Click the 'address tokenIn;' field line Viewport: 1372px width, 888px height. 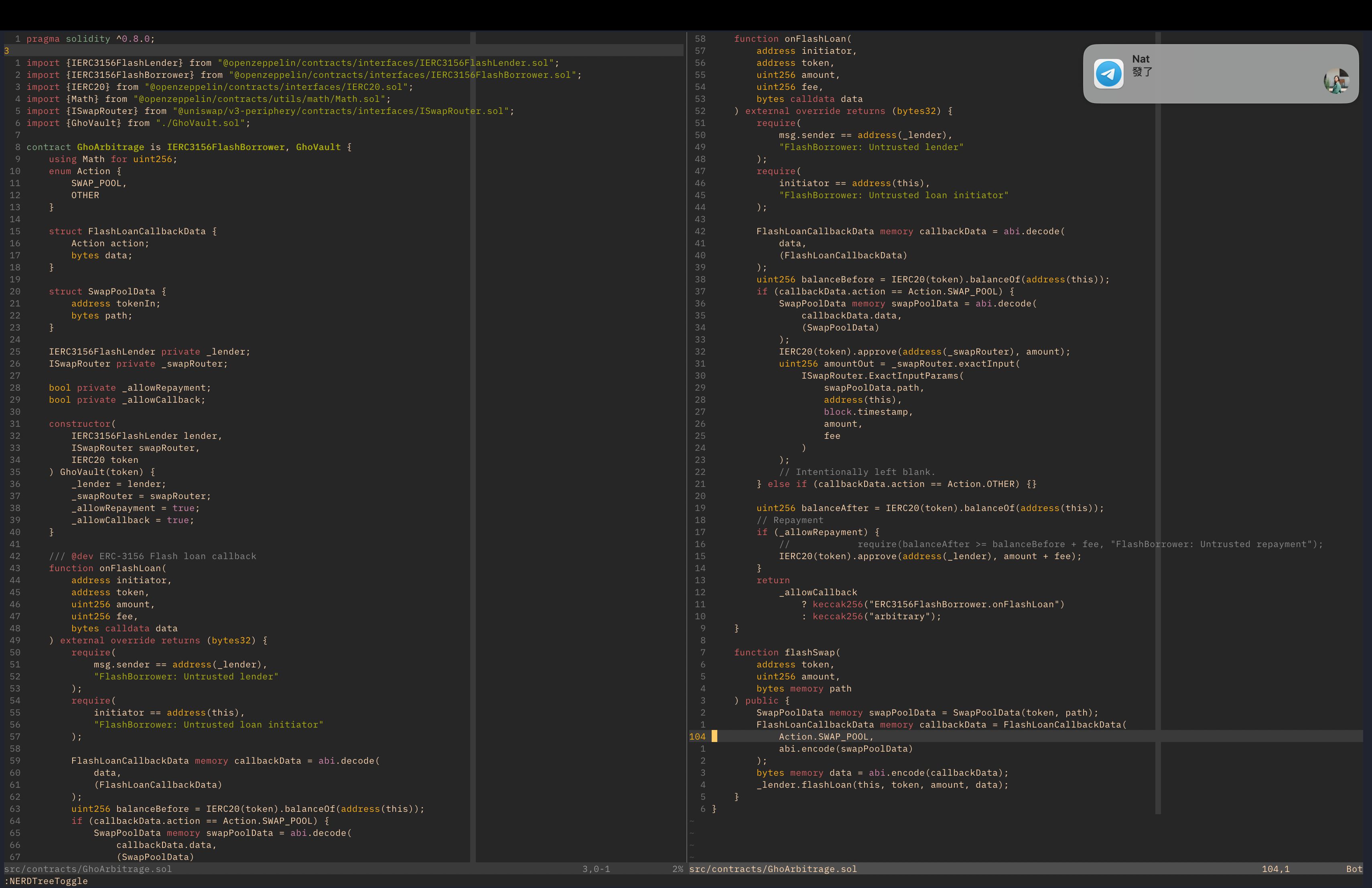[116, 304]
